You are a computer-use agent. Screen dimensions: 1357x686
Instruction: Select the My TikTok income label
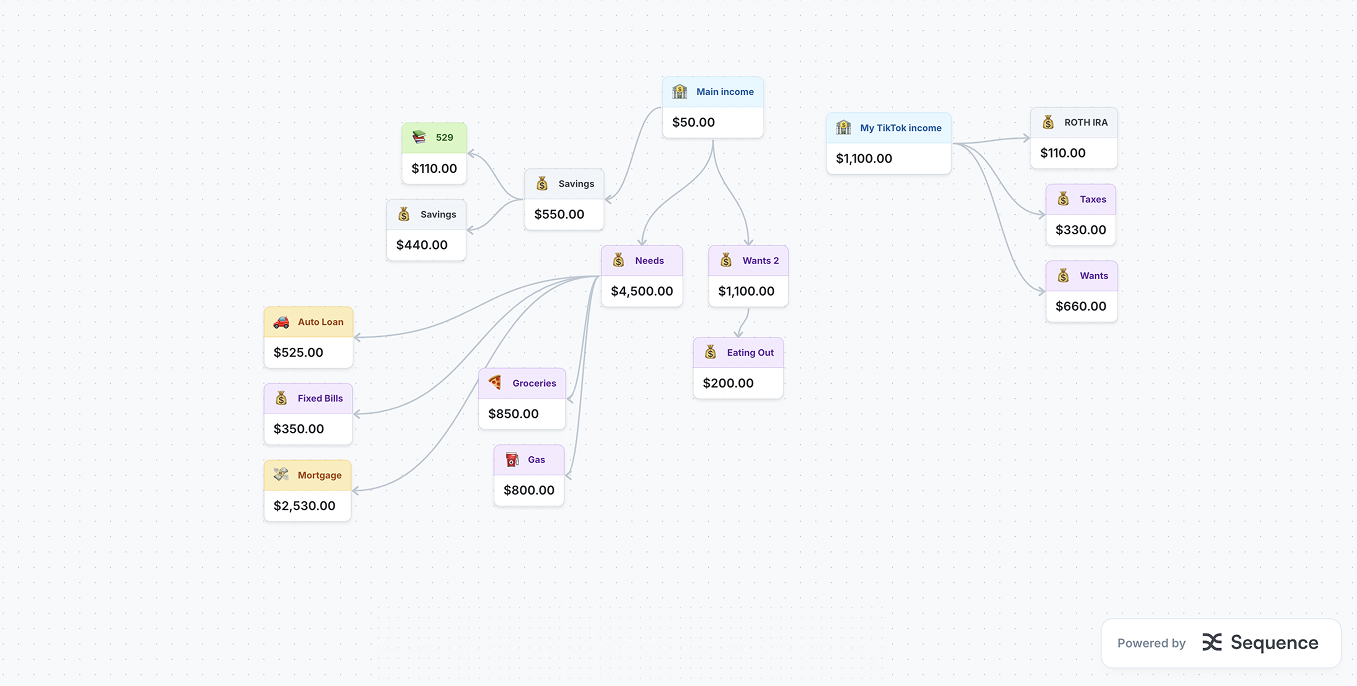point(901,128)
